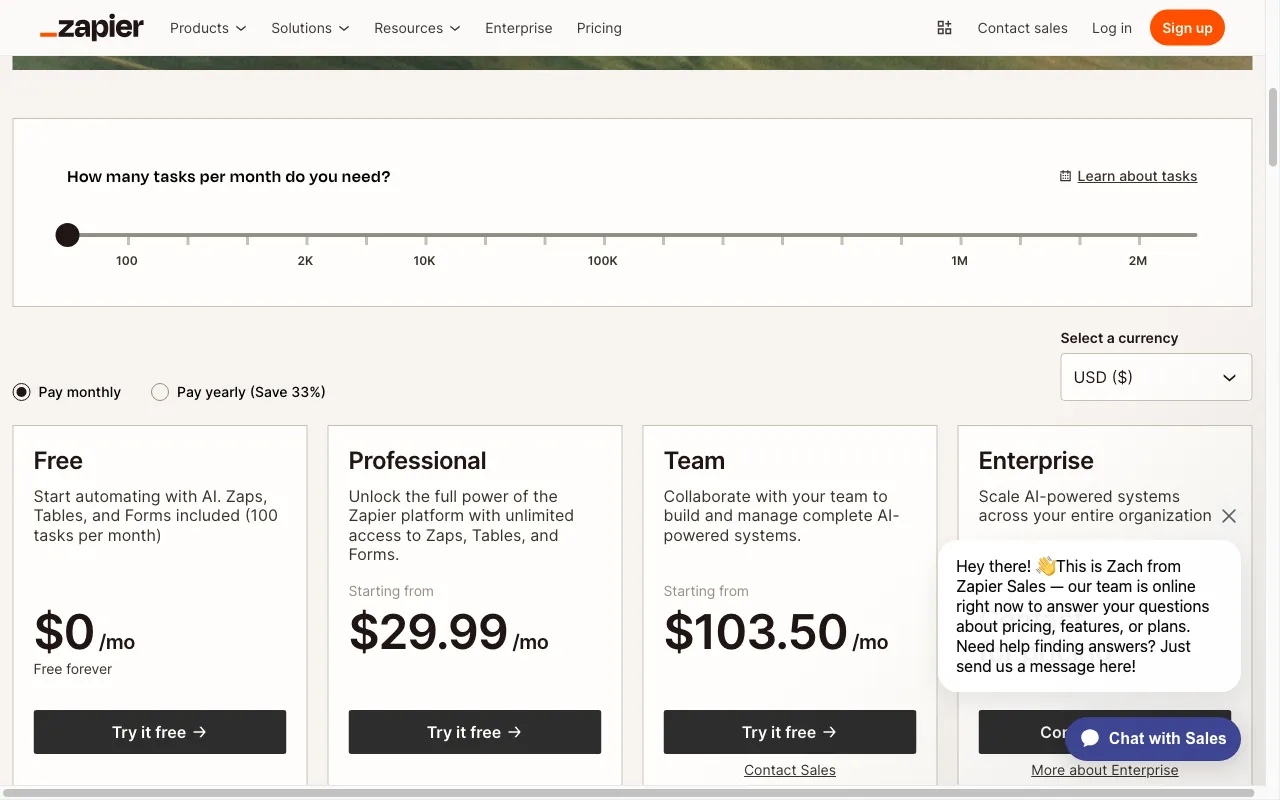
Task: Click the horizontal scrollbar at bottom
Action: (x=628, y=793)
